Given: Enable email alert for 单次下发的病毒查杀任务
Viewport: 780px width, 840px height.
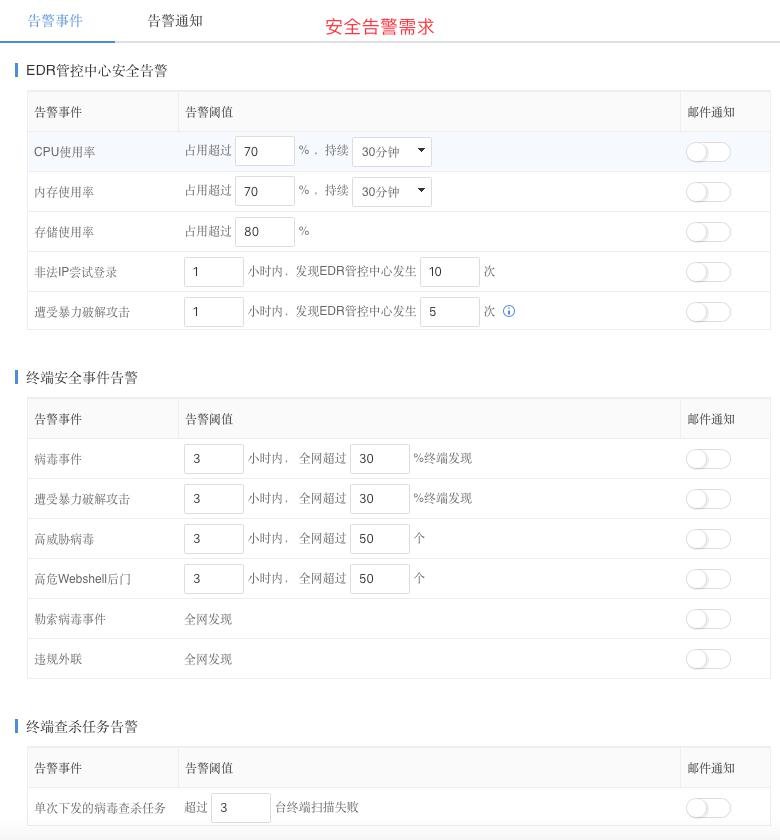Looking at the screenshot, I should (708, 808).
